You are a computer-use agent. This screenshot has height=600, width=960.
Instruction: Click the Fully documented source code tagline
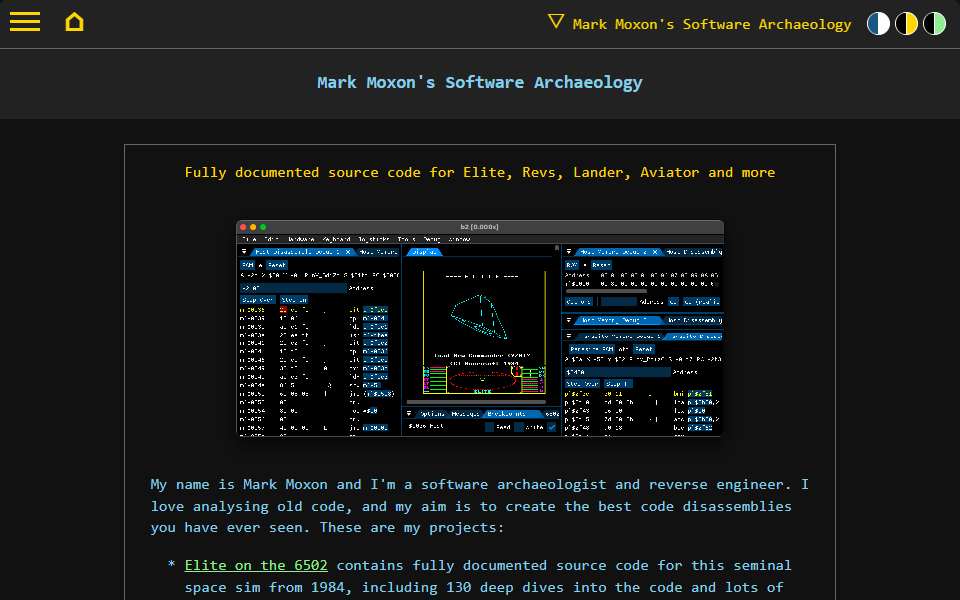pos(480,173)
